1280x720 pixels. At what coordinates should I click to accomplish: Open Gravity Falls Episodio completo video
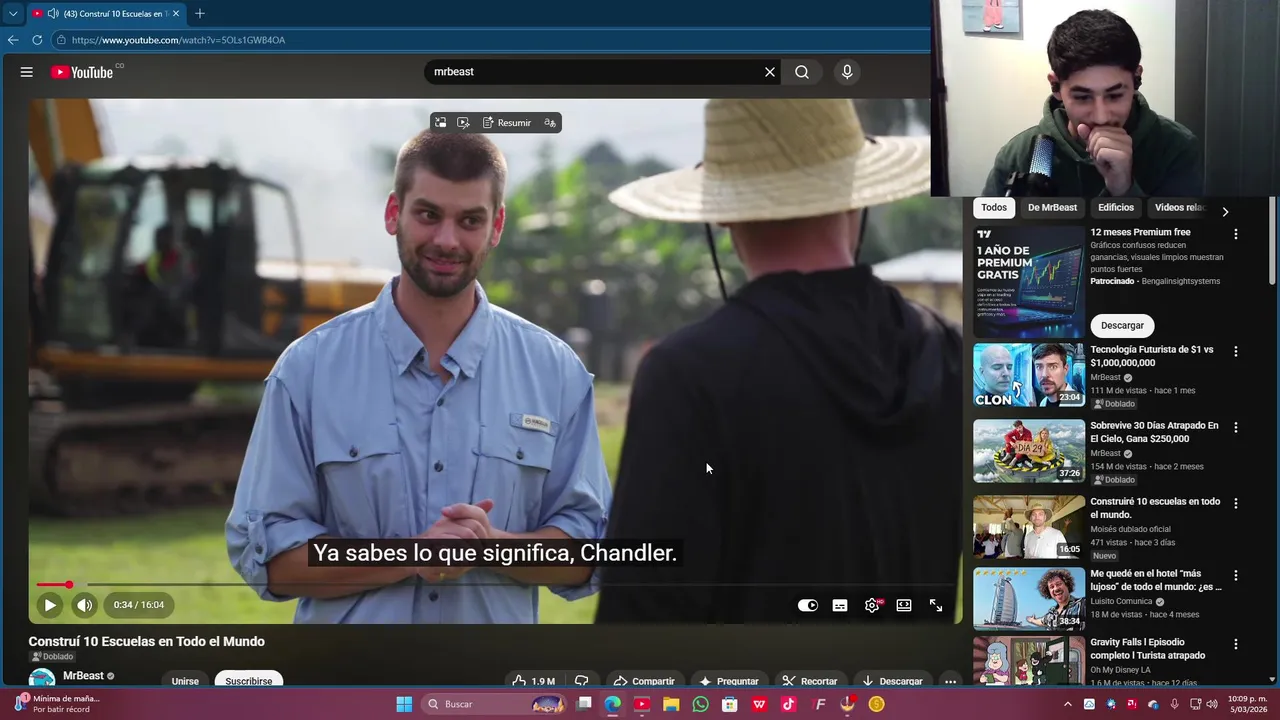coord(1147,649)
